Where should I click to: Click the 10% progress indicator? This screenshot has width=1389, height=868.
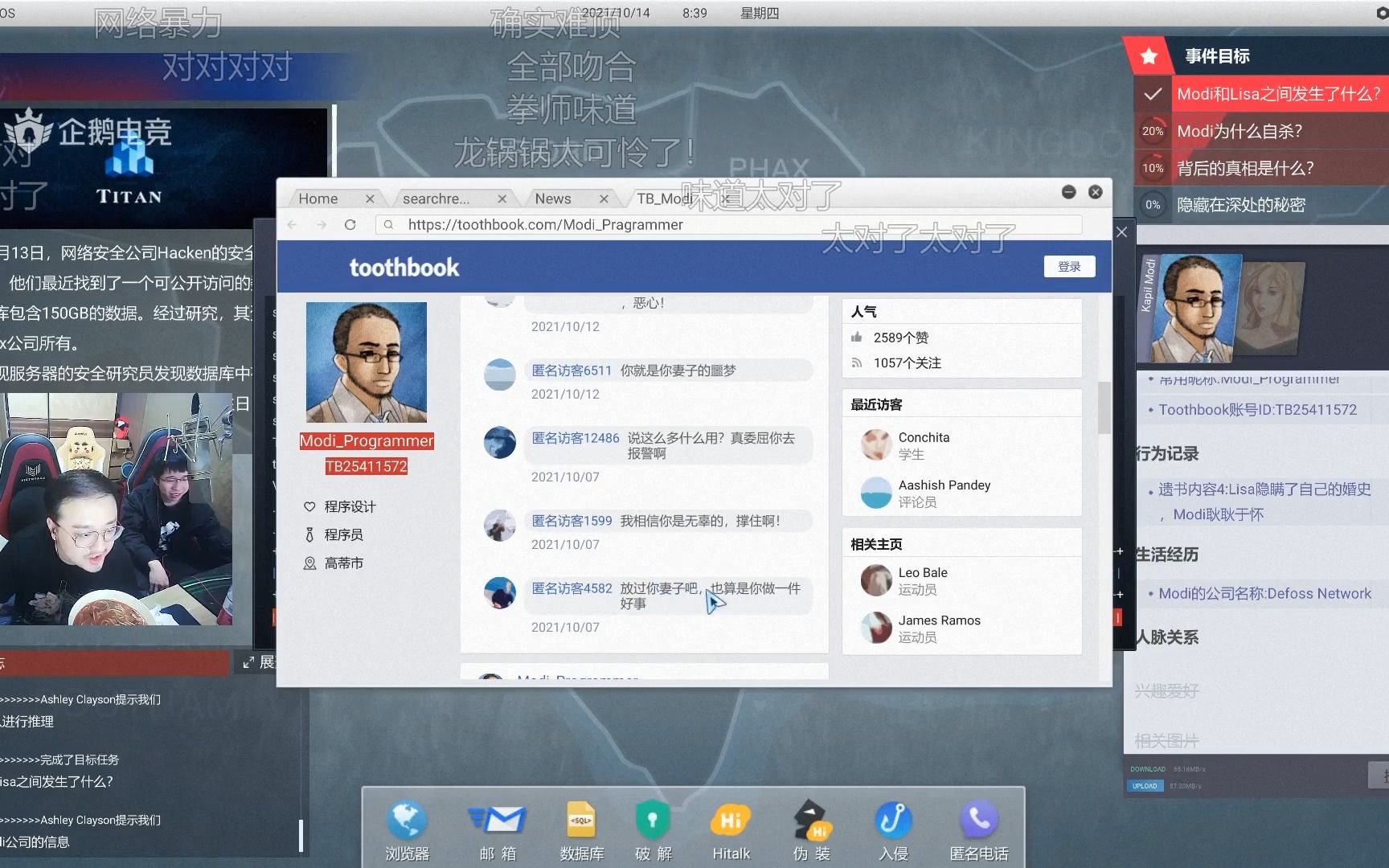coord(1153,168)
